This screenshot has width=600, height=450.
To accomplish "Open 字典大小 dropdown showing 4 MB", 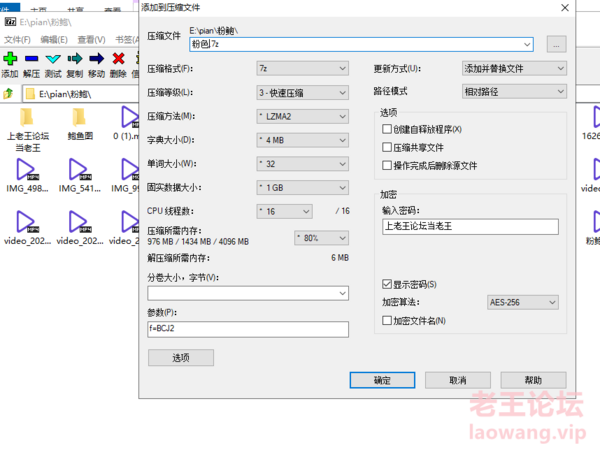I will click(302, 140).
